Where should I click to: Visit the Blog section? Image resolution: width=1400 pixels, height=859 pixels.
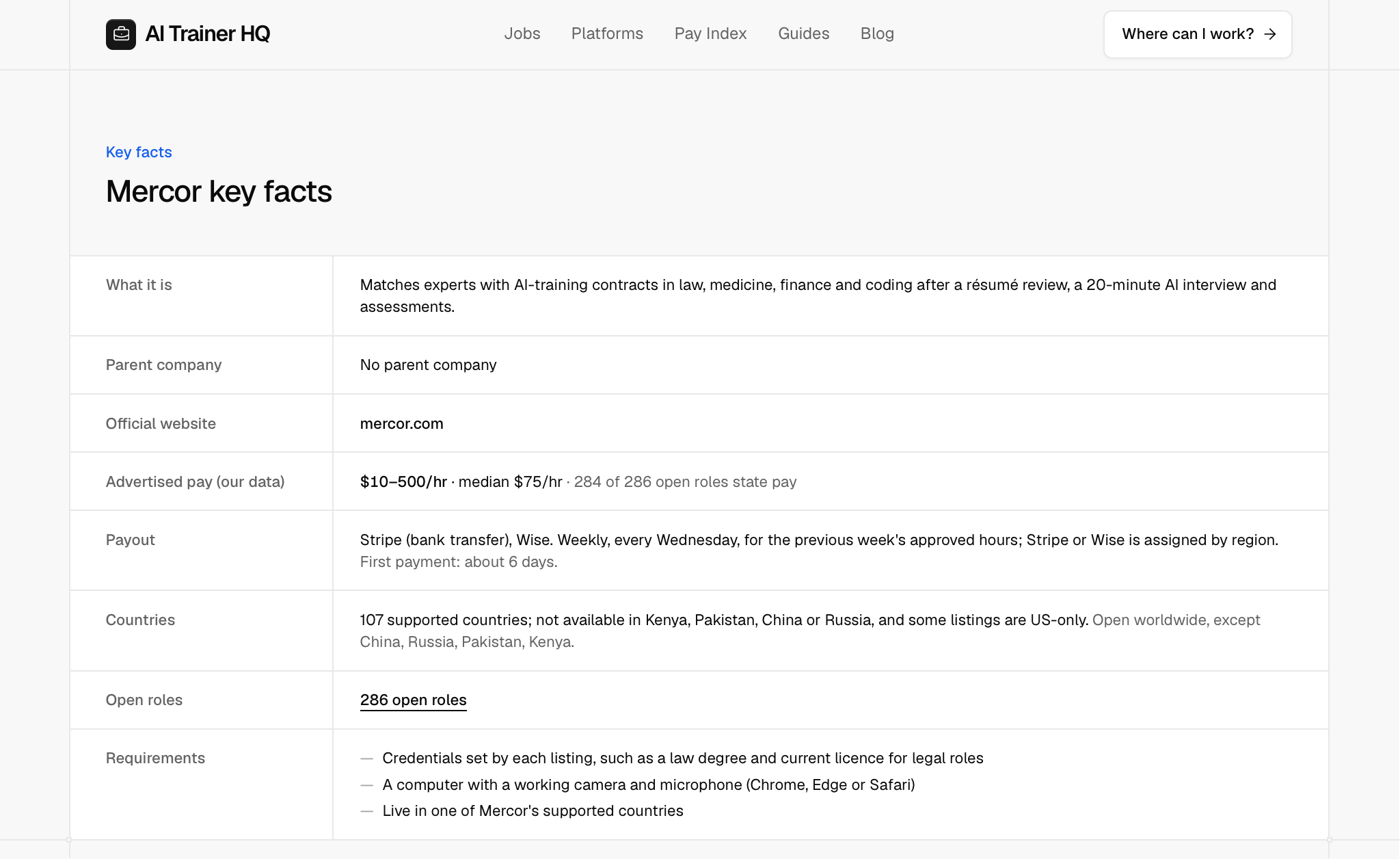(x=877, y=34)
